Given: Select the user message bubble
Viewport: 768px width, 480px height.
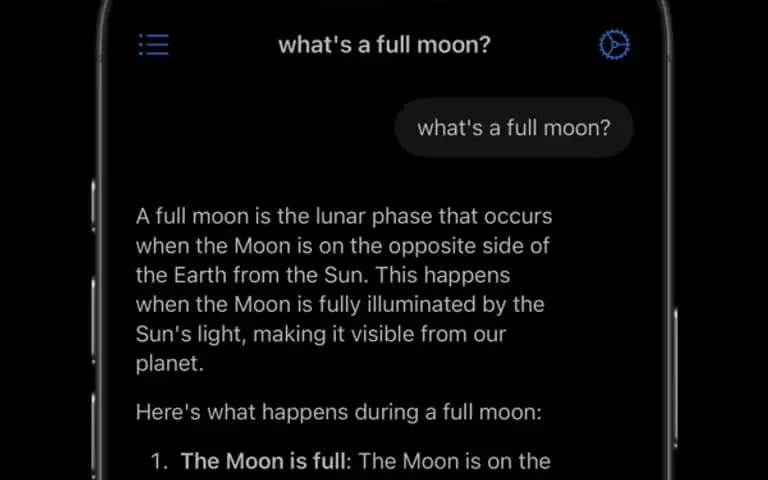Looking at the screenshot, I should [514, 128].
